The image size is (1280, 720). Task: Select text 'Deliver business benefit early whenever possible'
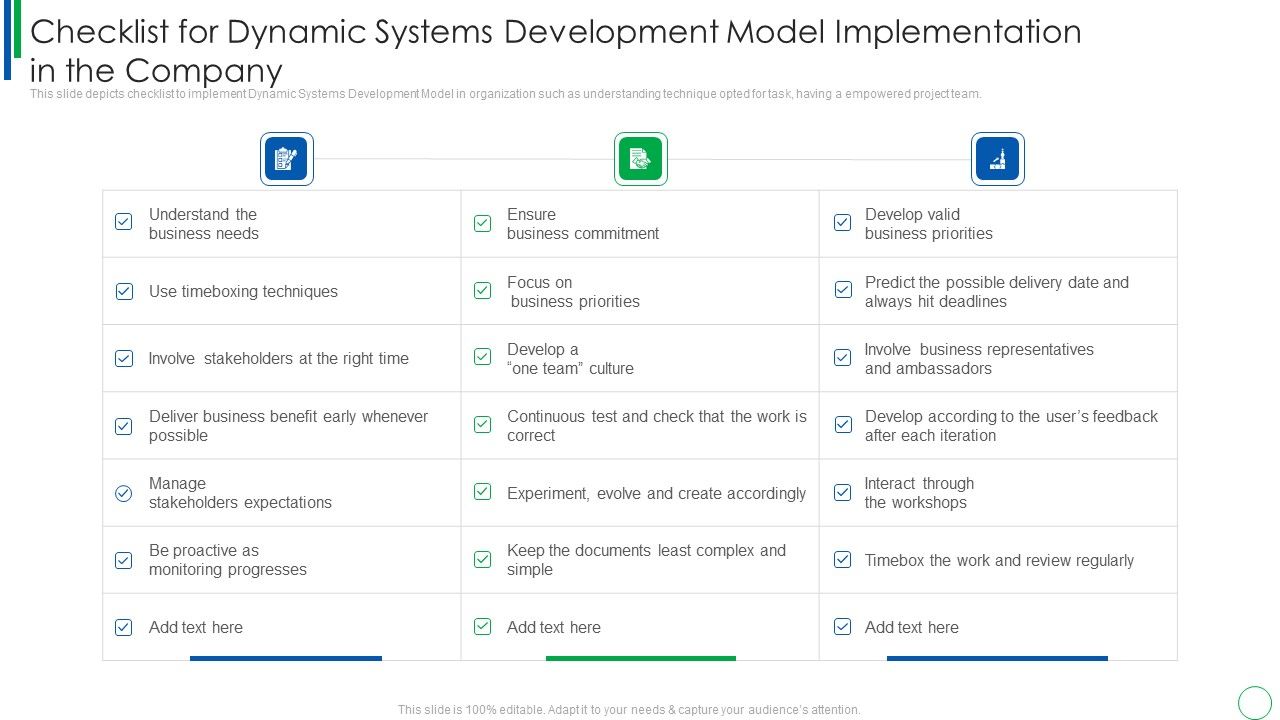click(x=288, y=426)
